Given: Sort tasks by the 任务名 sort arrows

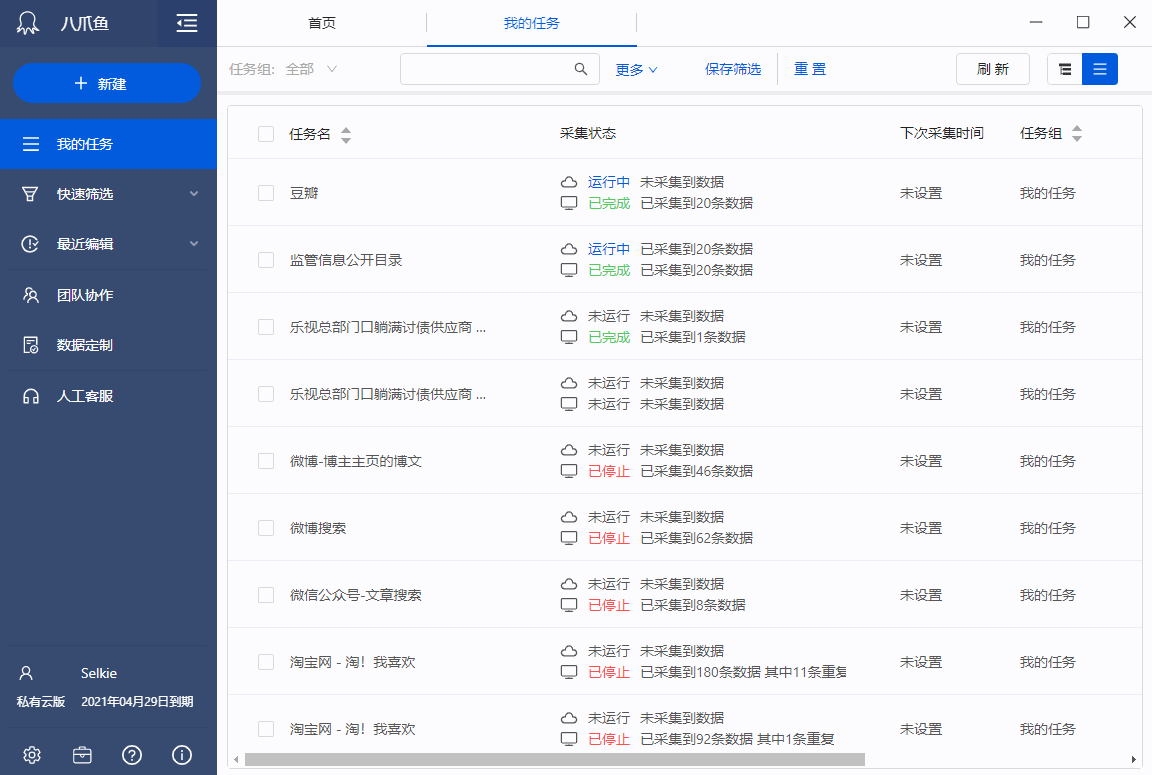Looking at the screenshot, I should click(x=346, y=134).
